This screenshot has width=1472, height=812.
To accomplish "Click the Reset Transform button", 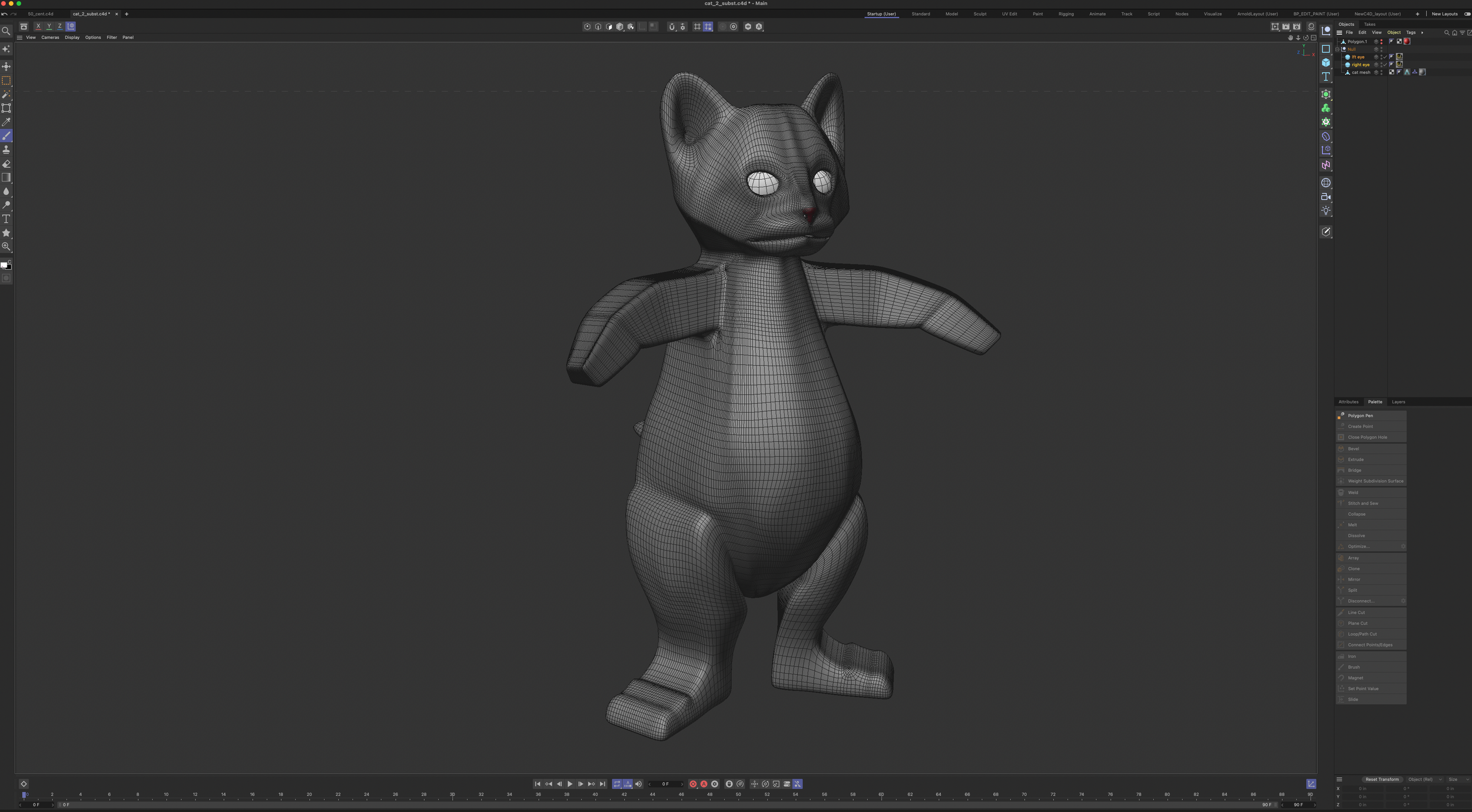I will point(1381,779).
